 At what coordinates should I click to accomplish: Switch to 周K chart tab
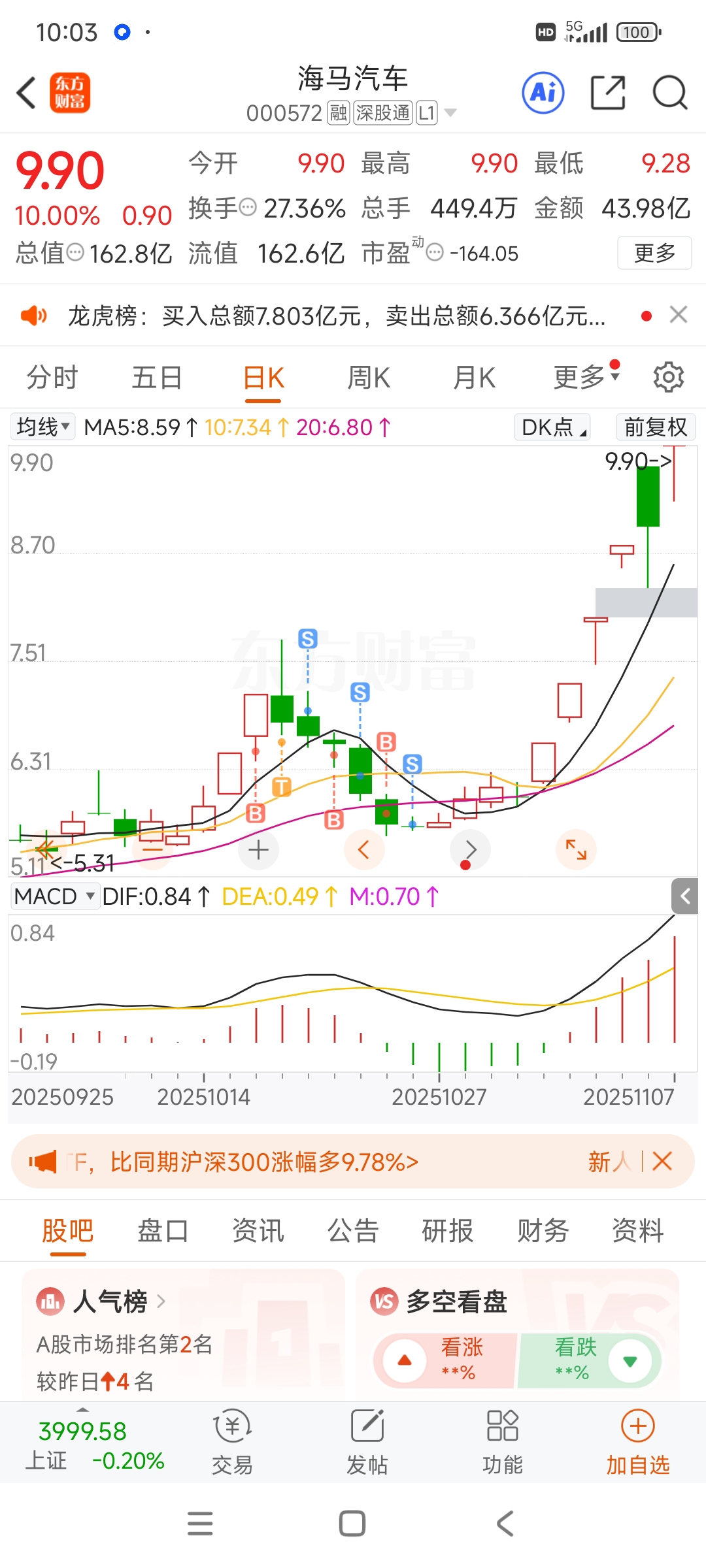[x=369, y=378]
